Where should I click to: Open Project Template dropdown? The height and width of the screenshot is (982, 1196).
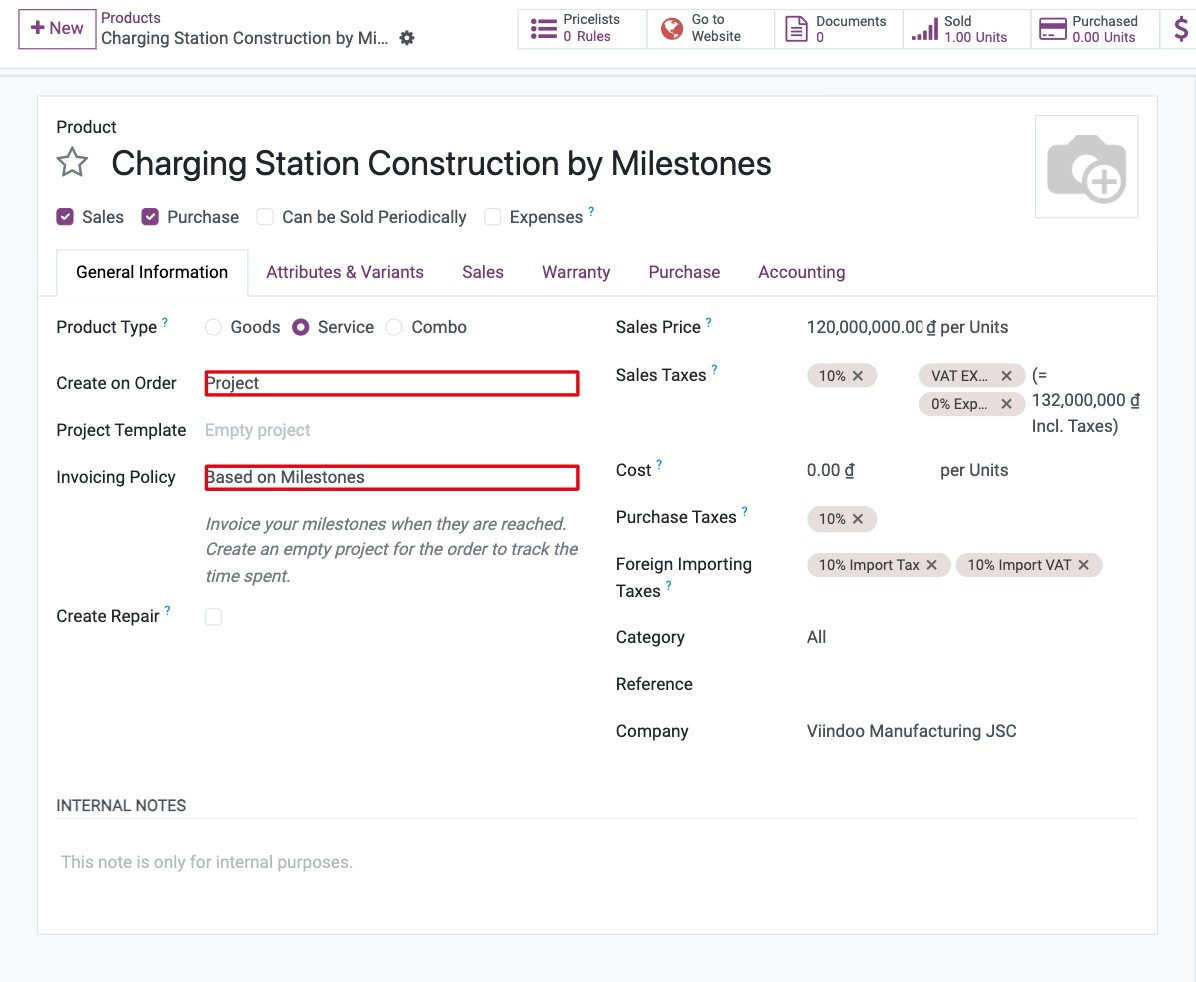pos(392,430)
